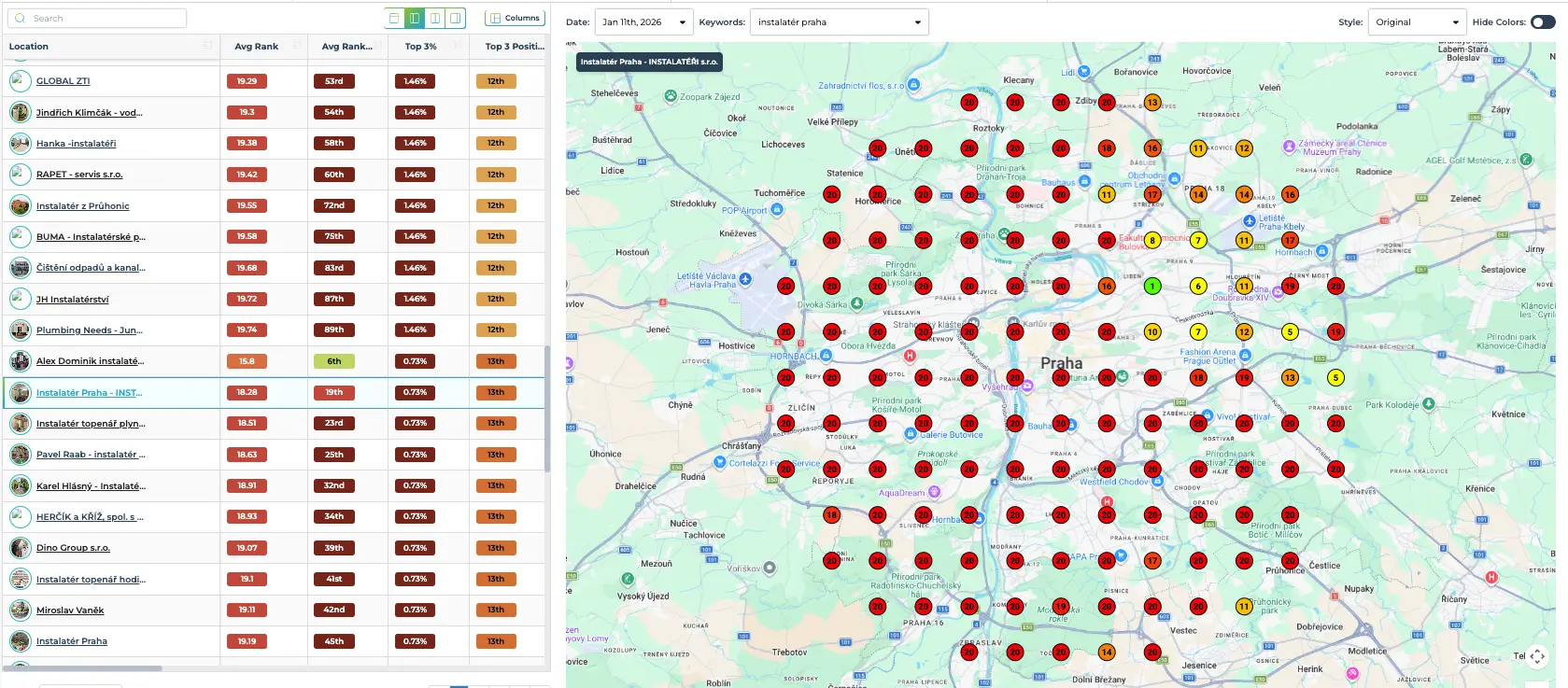Open the GLOBAL ZTI location link
The image size is (1568, 688).
[64, 81]
